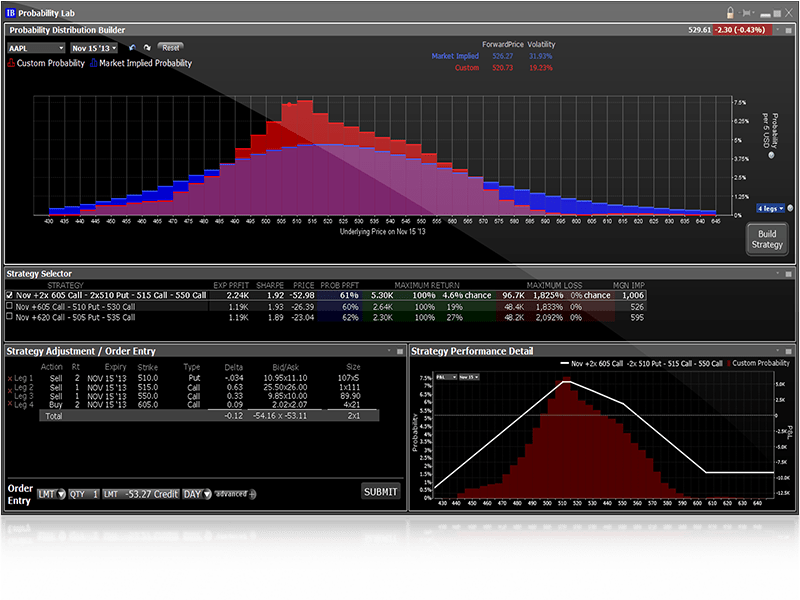Image resolution: width=800 pixels, height=600 pixels.
Task: Click the 25.50x26.00 bid/ask of Leg 2
Action: tap(285, 387)
